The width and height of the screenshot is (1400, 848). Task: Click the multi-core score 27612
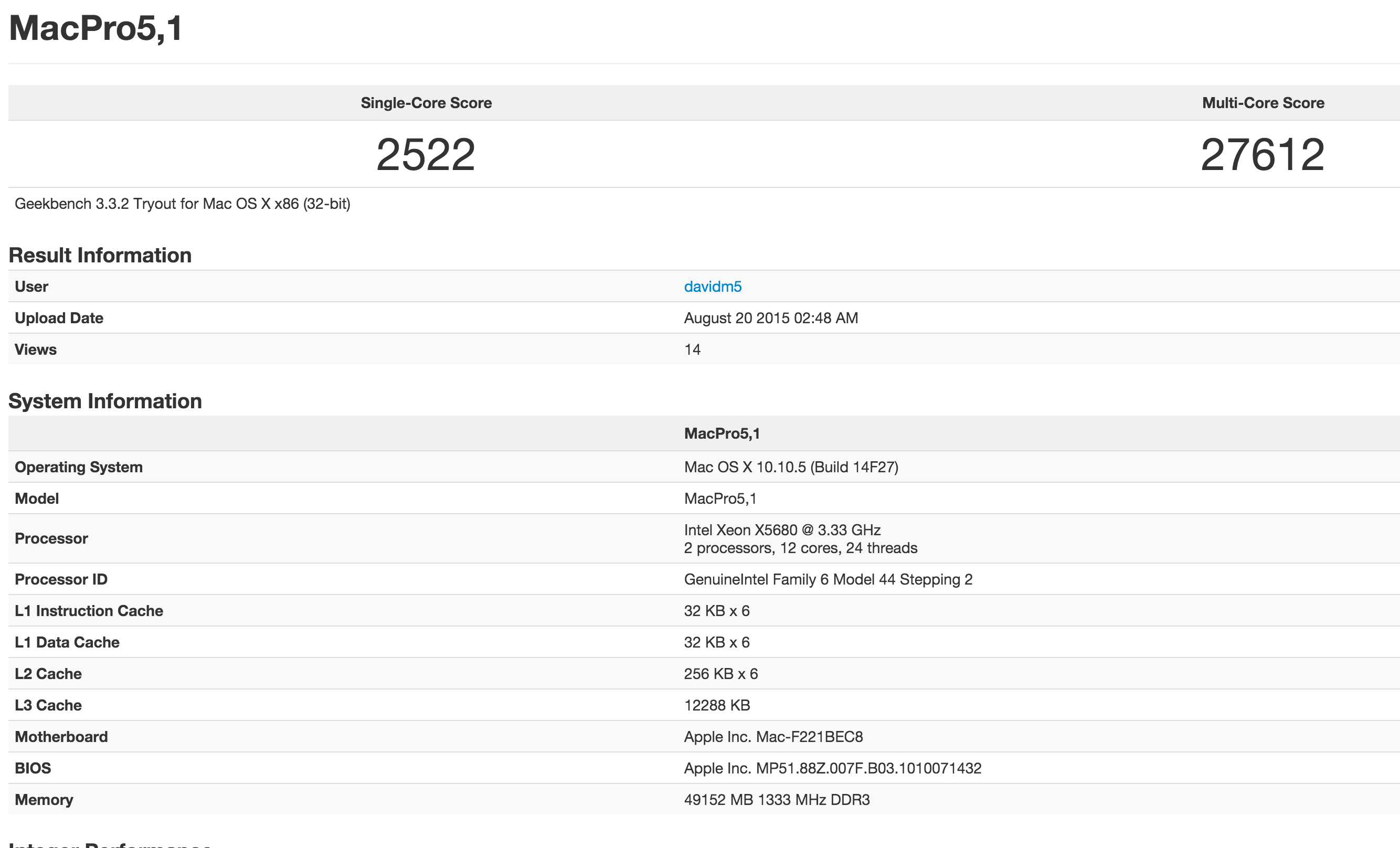pos(1263,155)
